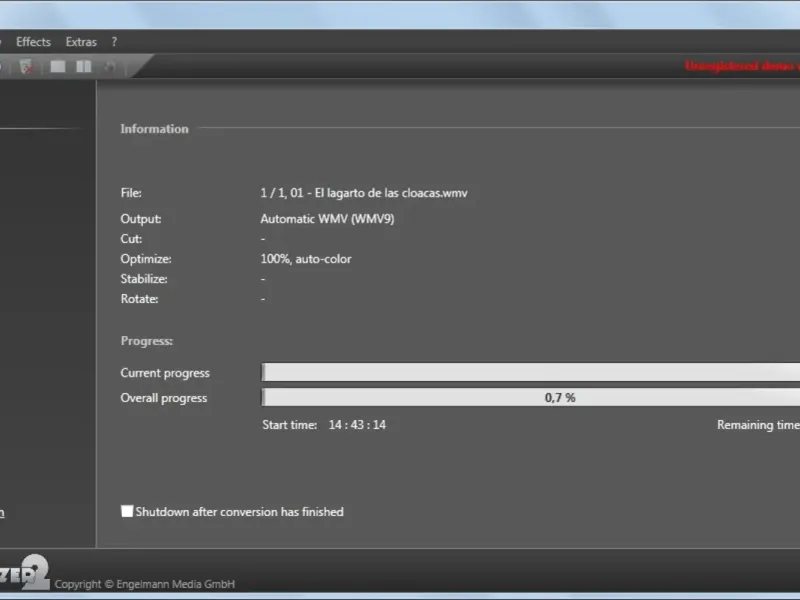Click the Copyright Engelmann Media GmbH text
This screenshot has height=600, width=800.
pyautogui.click(x=145, y=584)
